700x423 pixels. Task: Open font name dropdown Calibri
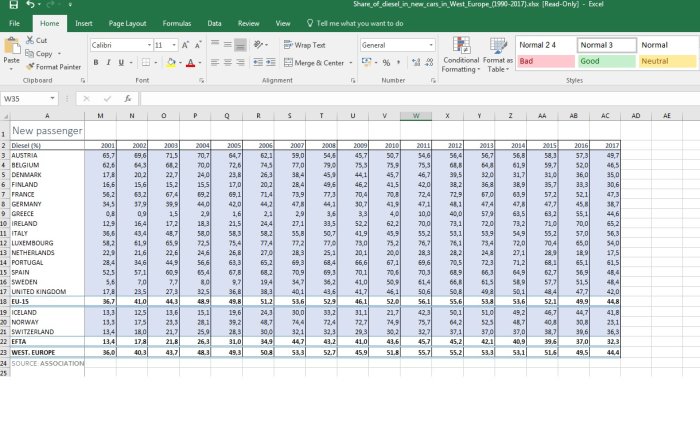[149, 45]
